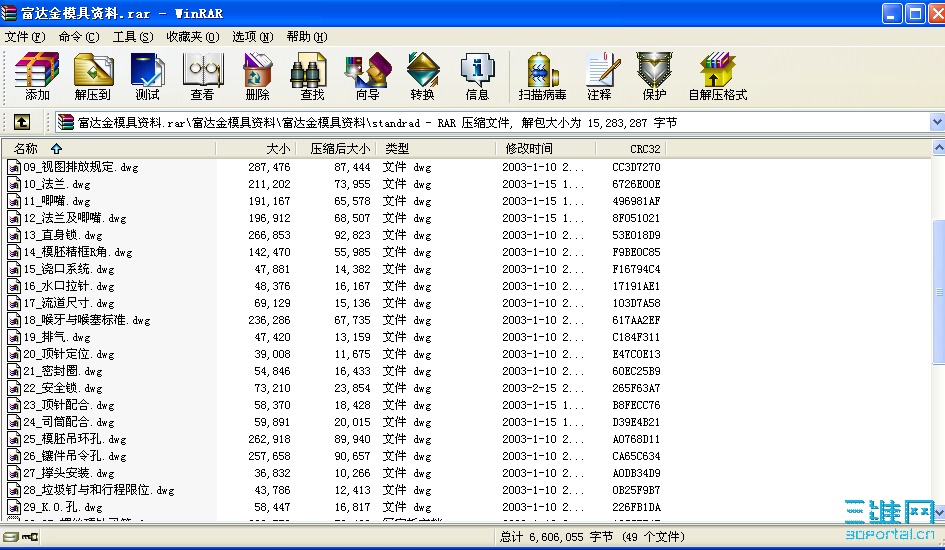Click the key password icon in status bar

click(30, 537)
